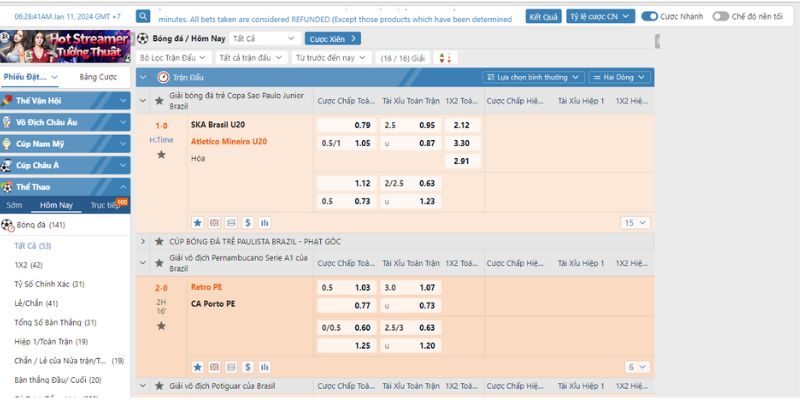This screenshot has height=400, width=800.
Task: Select the Sớm tab in sidebar
Action: (14, 205)
